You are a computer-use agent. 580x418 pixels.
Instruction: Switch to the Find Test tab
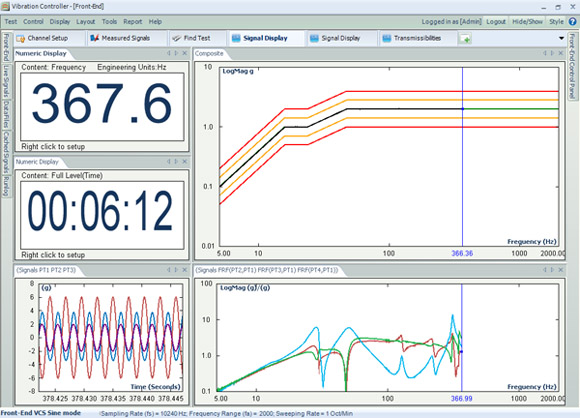coord(197,38)
